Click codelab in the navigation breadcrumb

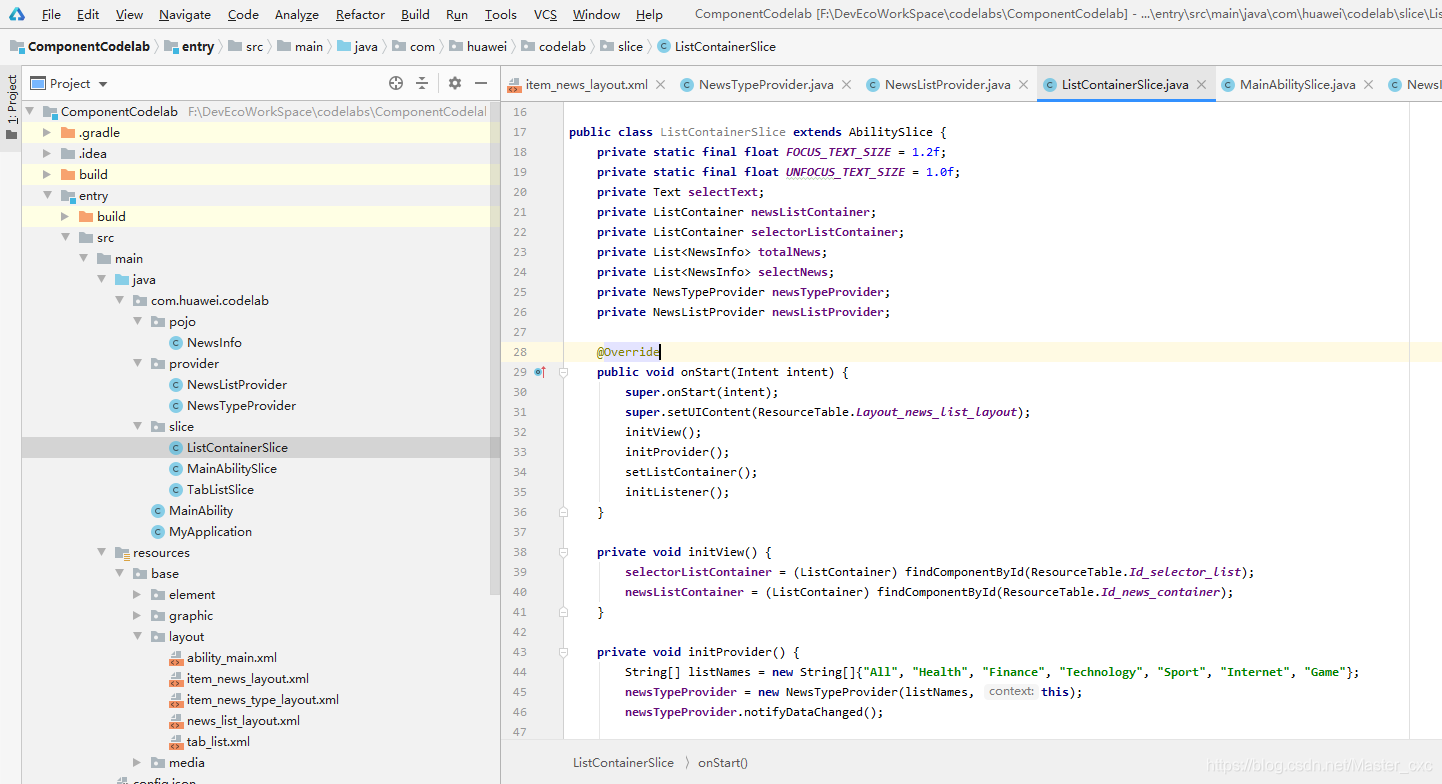pos(562,47)
